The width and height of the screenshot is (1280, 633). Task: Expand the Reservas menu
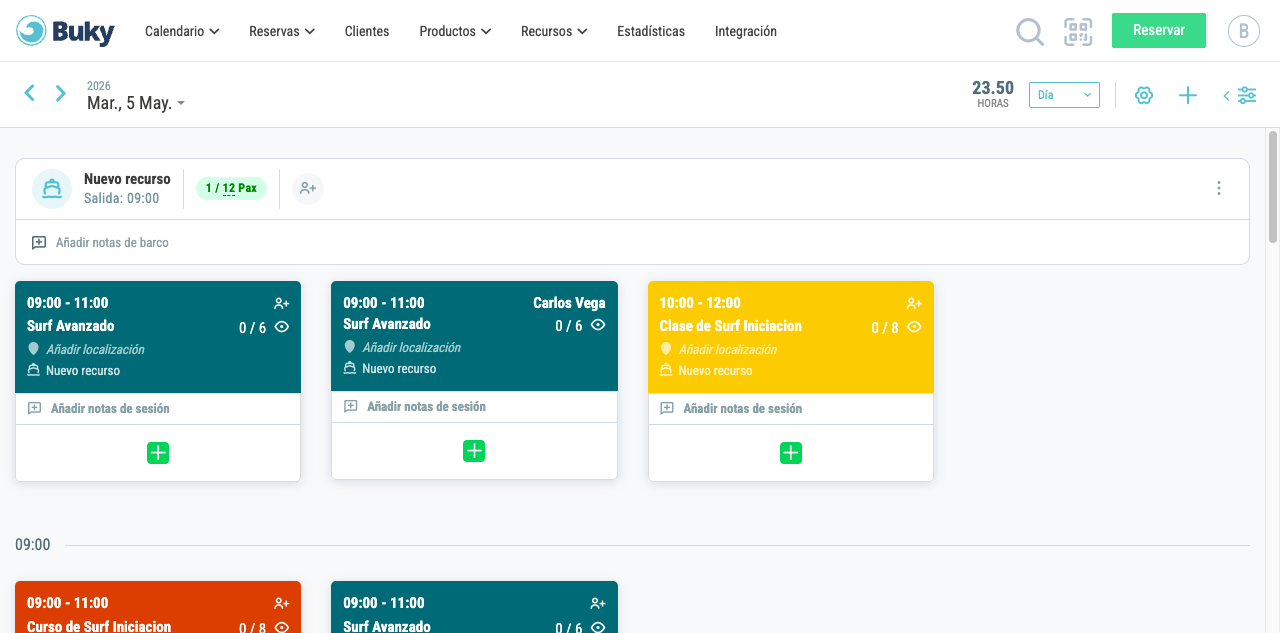click(x=282, y=31)
